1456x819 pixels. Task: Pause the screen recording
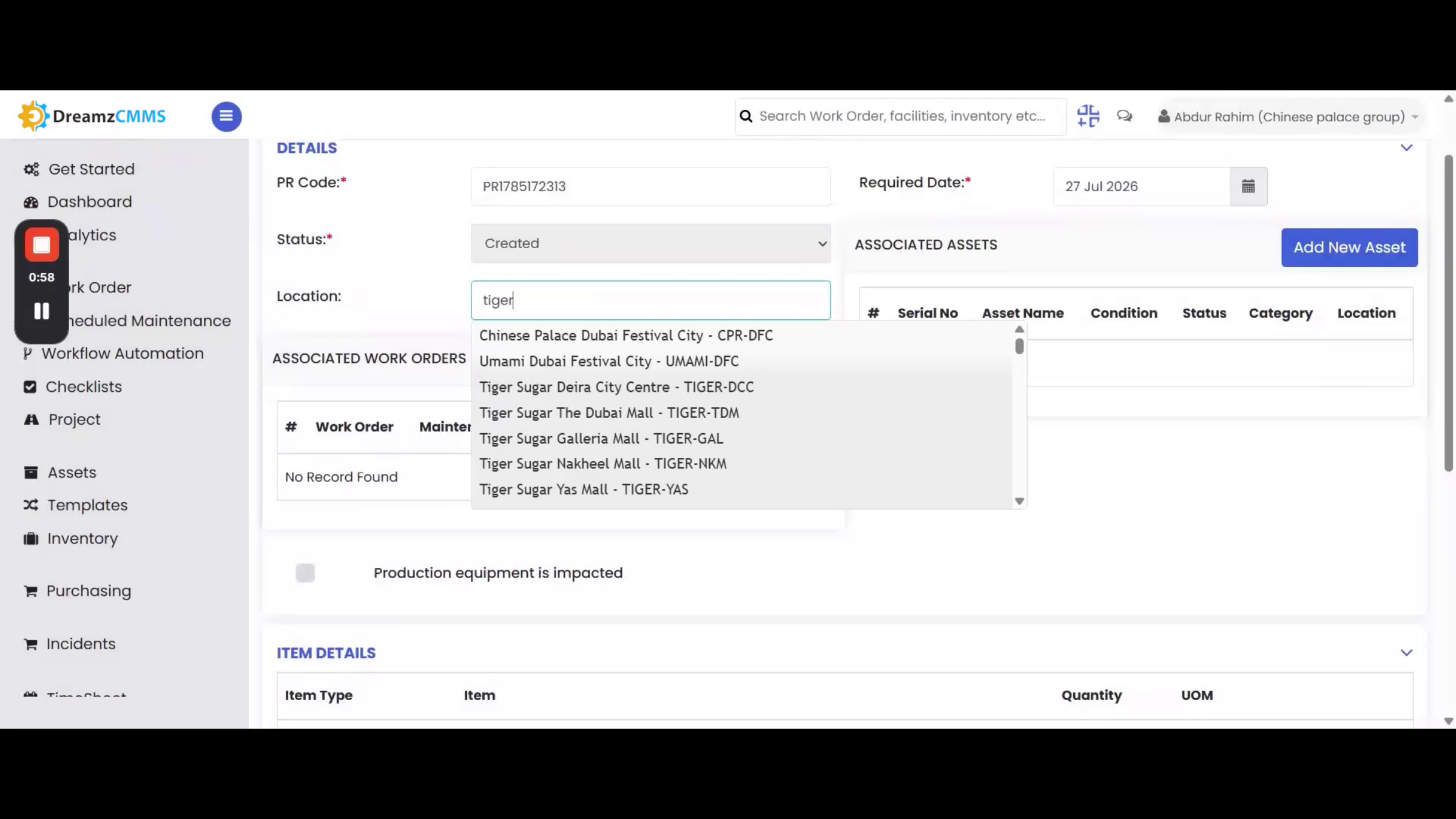pyautogui.click(x=42, y=311)
